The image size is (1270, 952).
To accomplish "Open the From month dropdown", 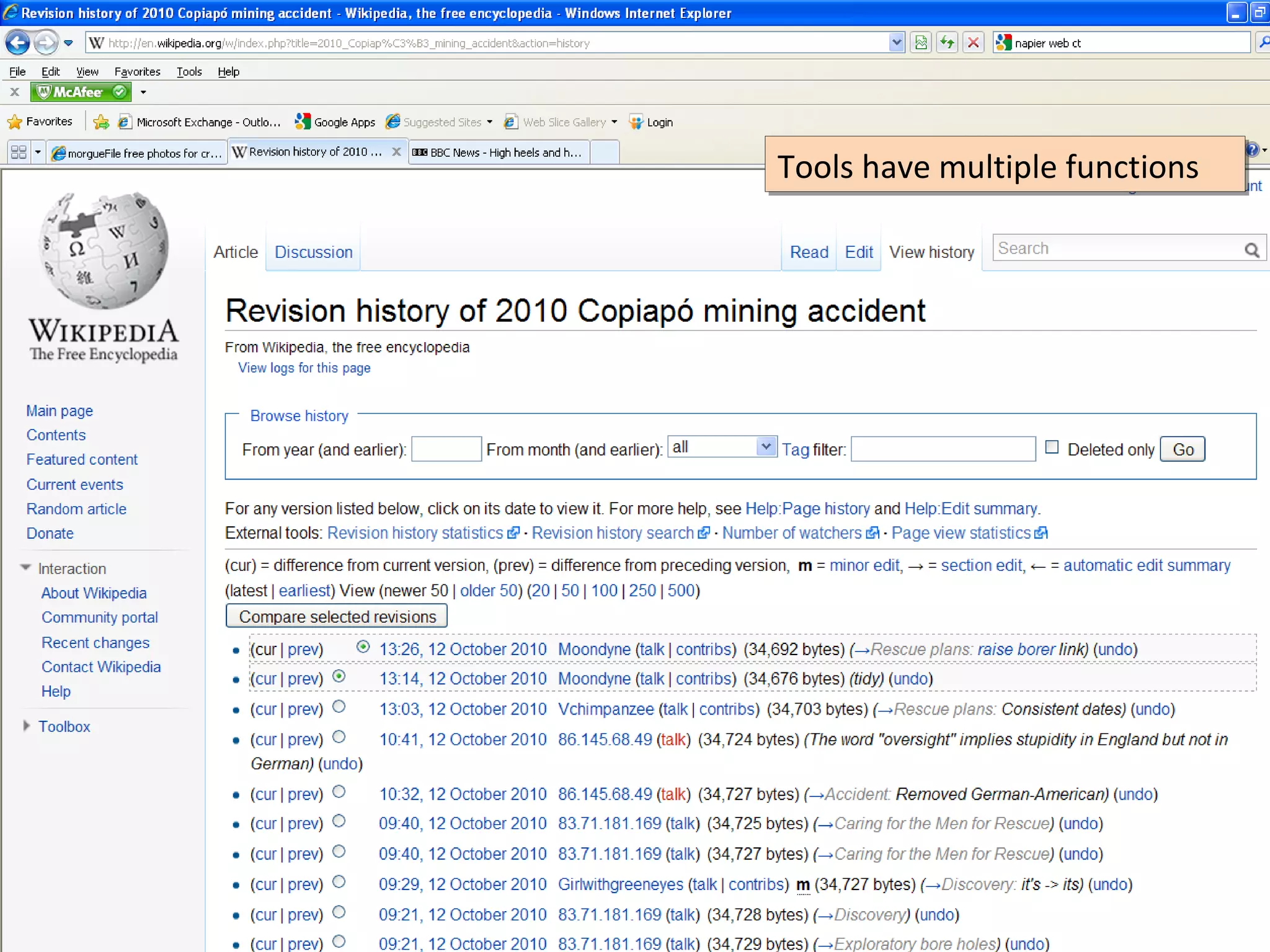I will (x=722, y=447).
